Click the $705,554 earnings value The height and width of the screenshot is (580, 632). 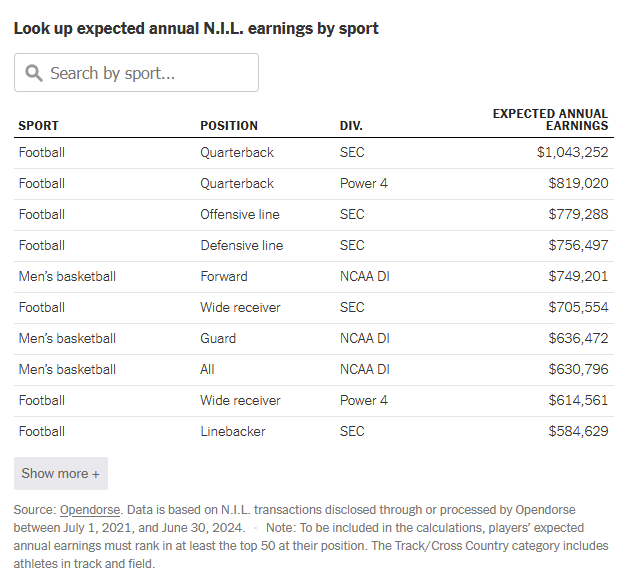pos(578,308)
